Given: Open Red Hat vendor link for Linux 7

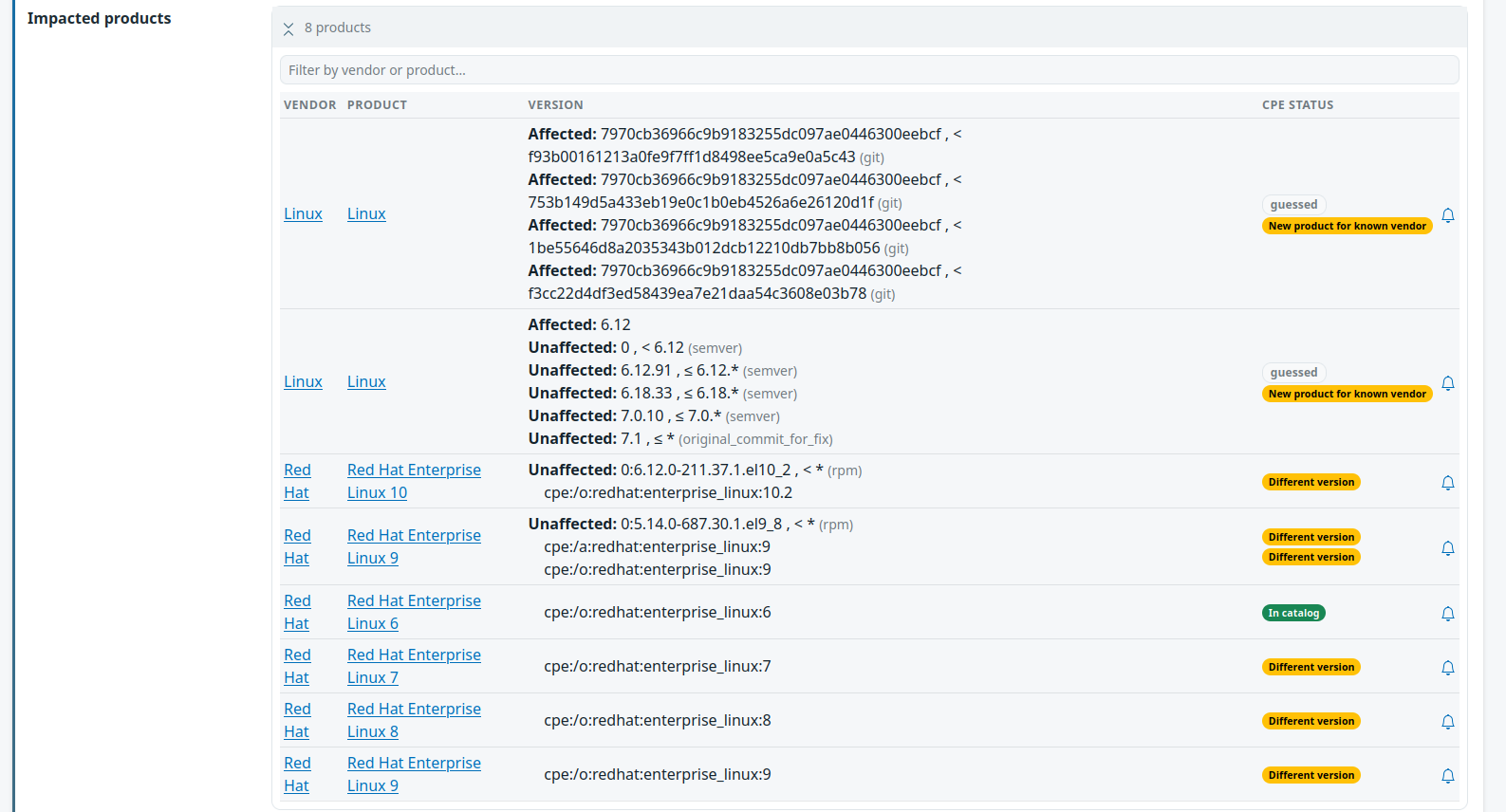Looking at the screenshot, I should [x=297, y=666].
